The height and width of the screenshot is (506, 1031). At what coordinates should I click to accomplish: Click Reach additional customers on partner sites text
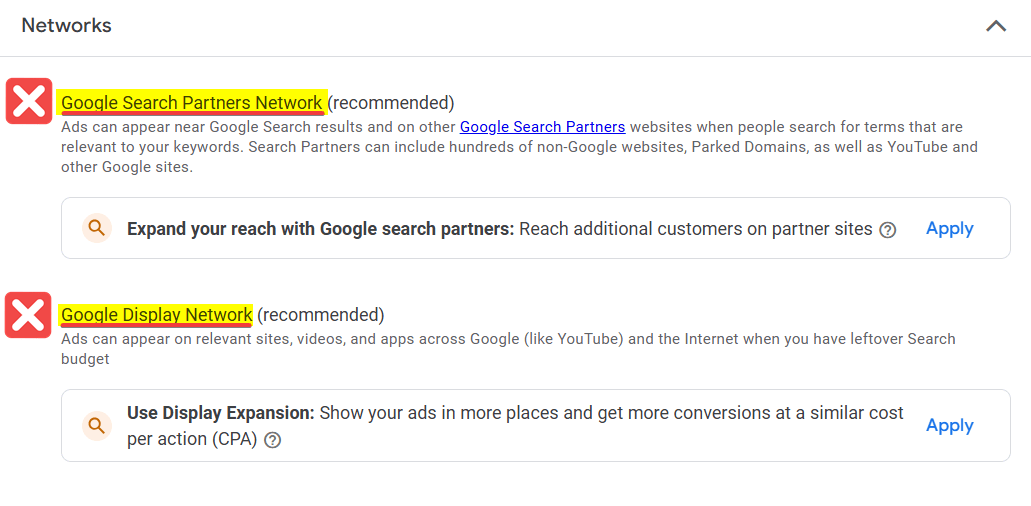696,229
